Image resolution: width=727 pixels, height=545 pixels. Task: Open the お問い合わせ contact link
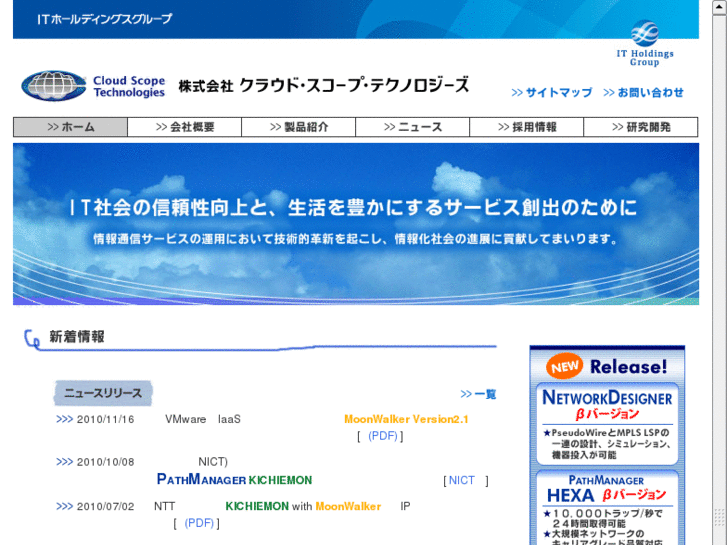pyautogui.click(x=644, y=93)
